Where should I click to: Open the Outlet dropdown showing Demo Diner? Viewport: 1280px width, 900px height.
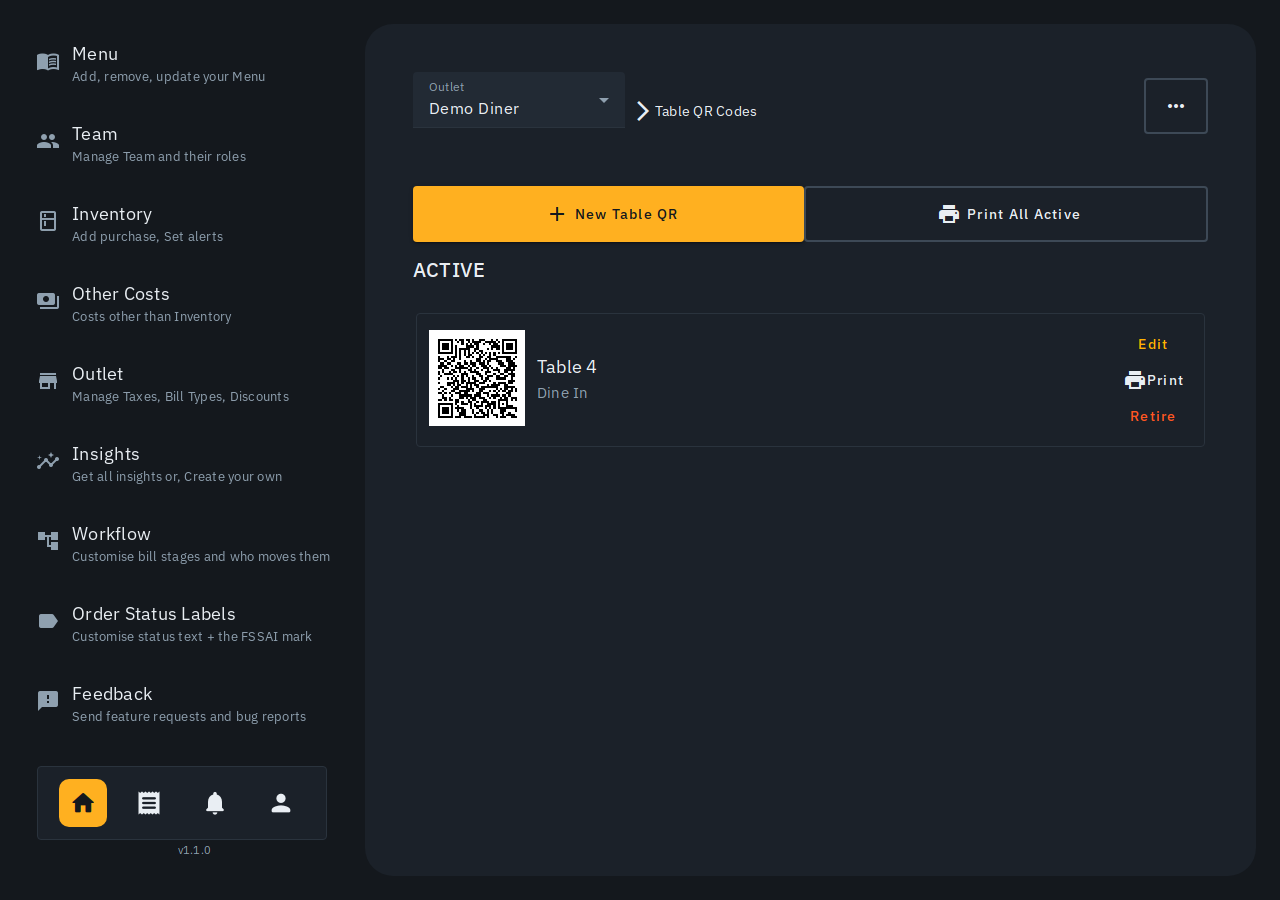click(519, 100)
